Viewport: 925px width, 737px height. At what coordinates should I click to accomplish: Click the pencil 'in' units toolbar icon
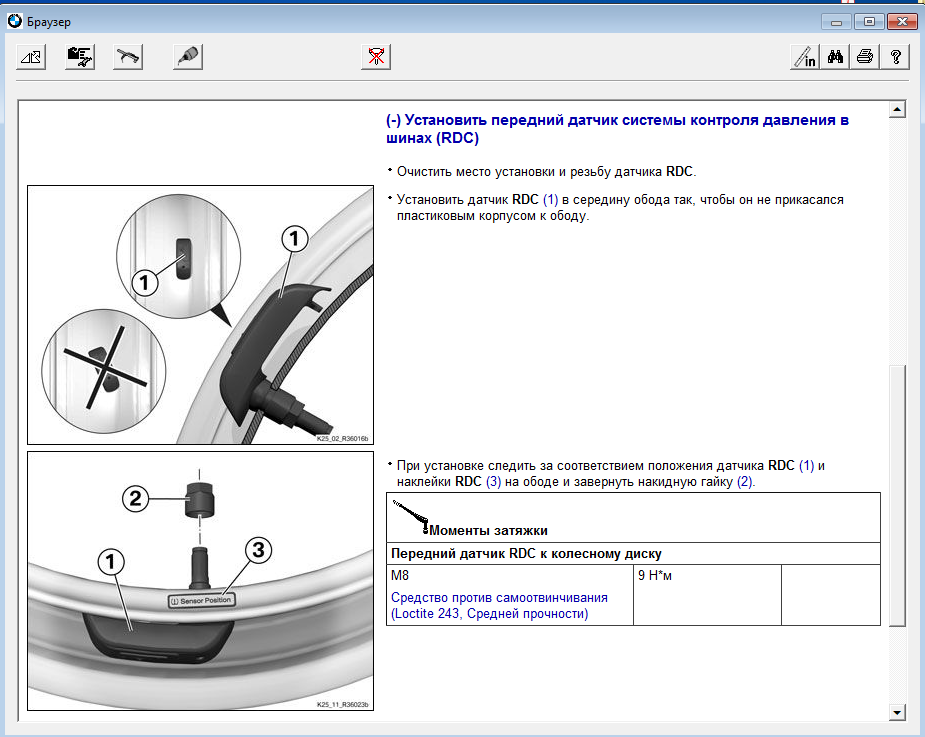coord(805,57)
